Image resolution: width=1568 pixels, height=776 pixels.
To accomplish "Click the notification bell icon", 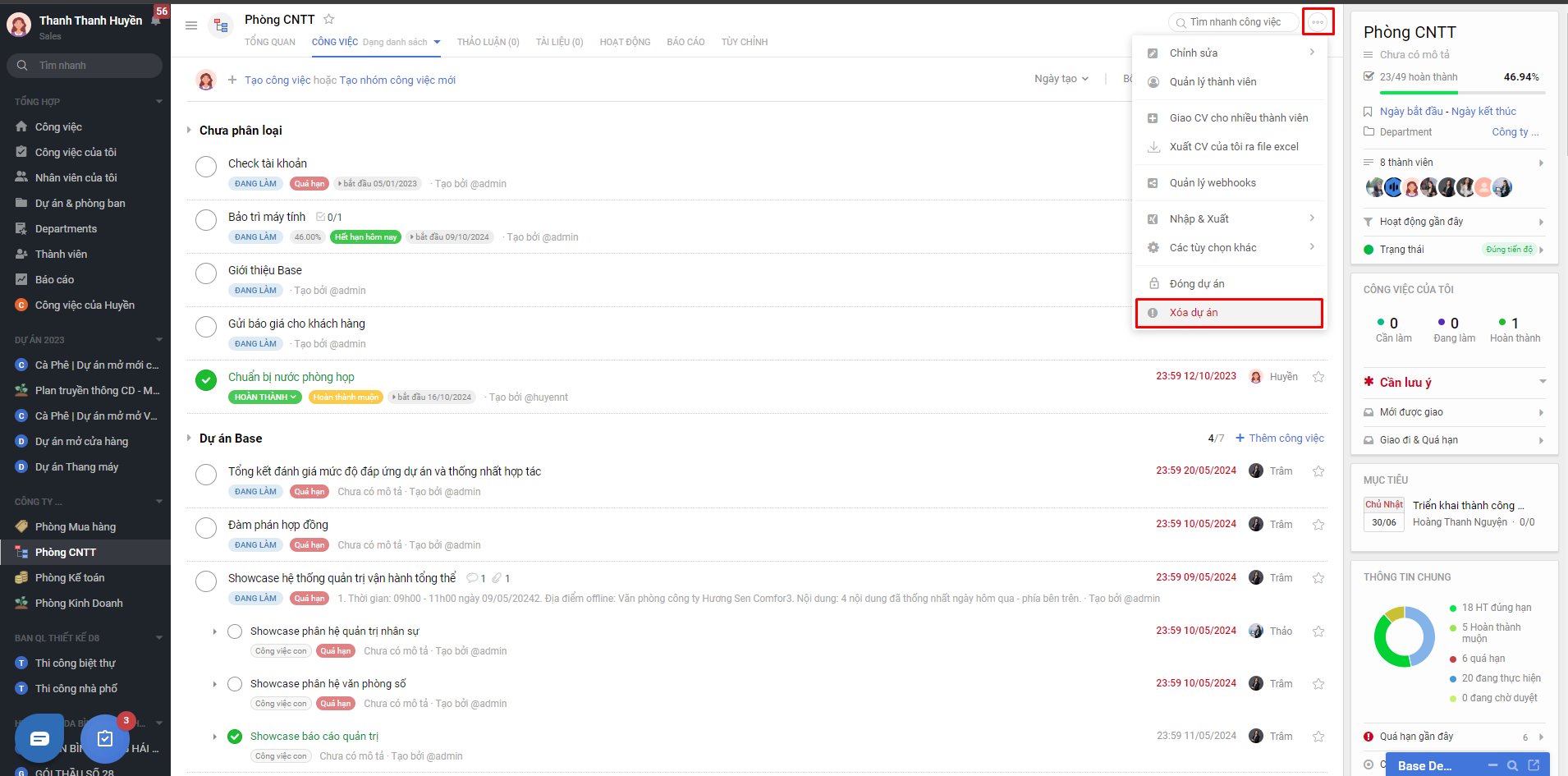I will click(156, 21).
